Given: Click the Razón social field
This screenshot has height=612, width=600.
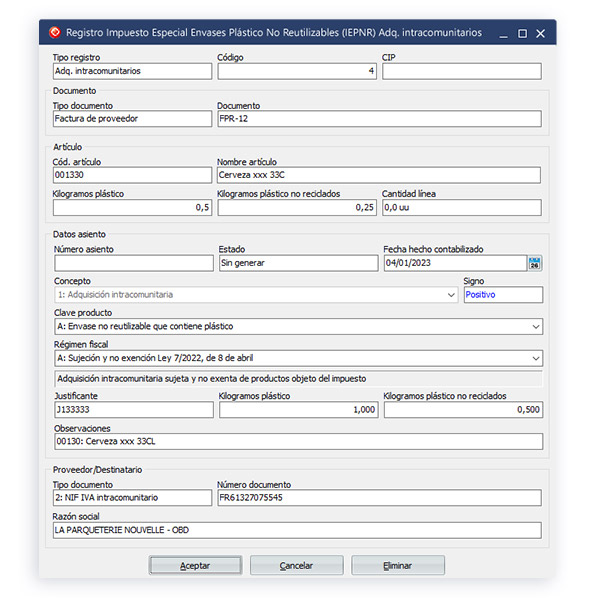Looking at the screenshot, I should [297, 530].
